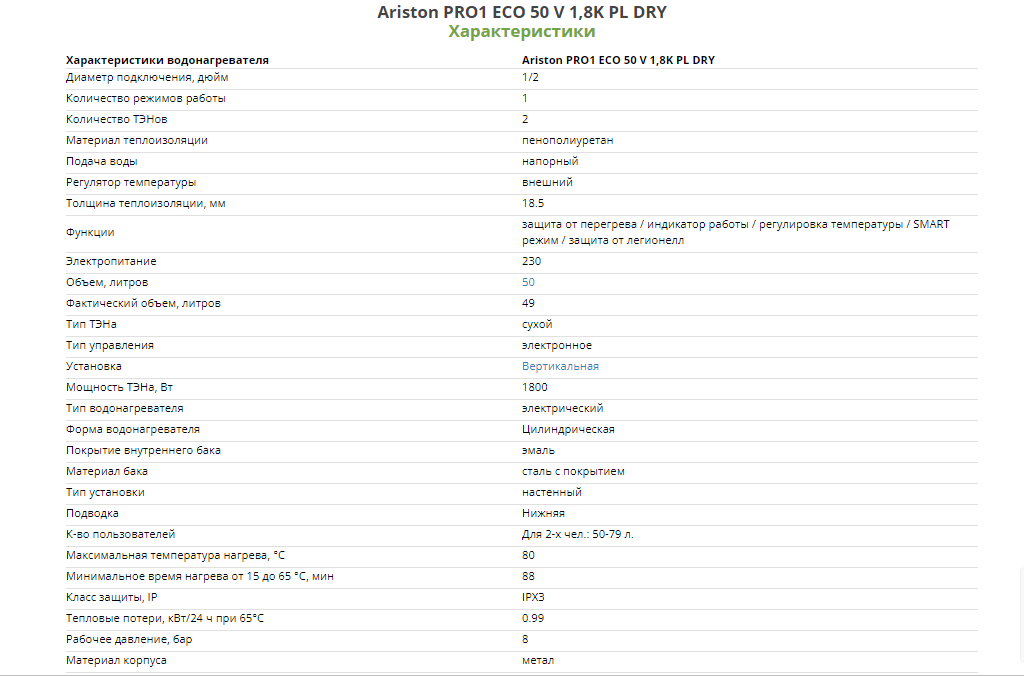The height and width of the screenshot is (676, 1024).
Task: Select the green 'Характеристики' heading
Action: point(522,31)
